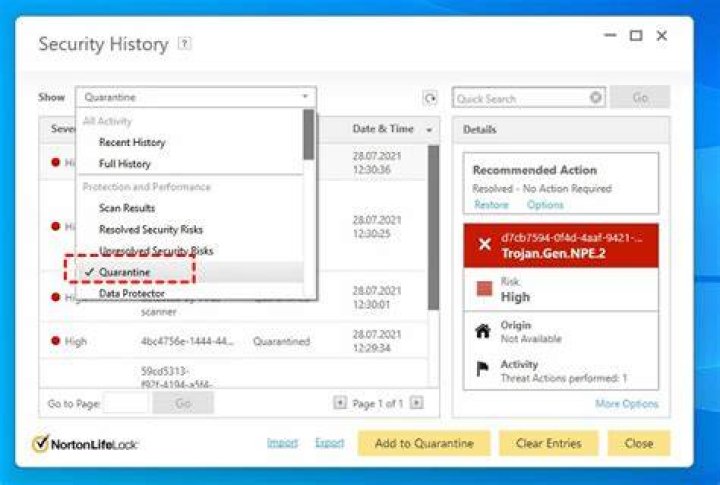Viewport: 720px width, 485px height.
Task: Open the More Options link
Action: click(x=627, y=404)
